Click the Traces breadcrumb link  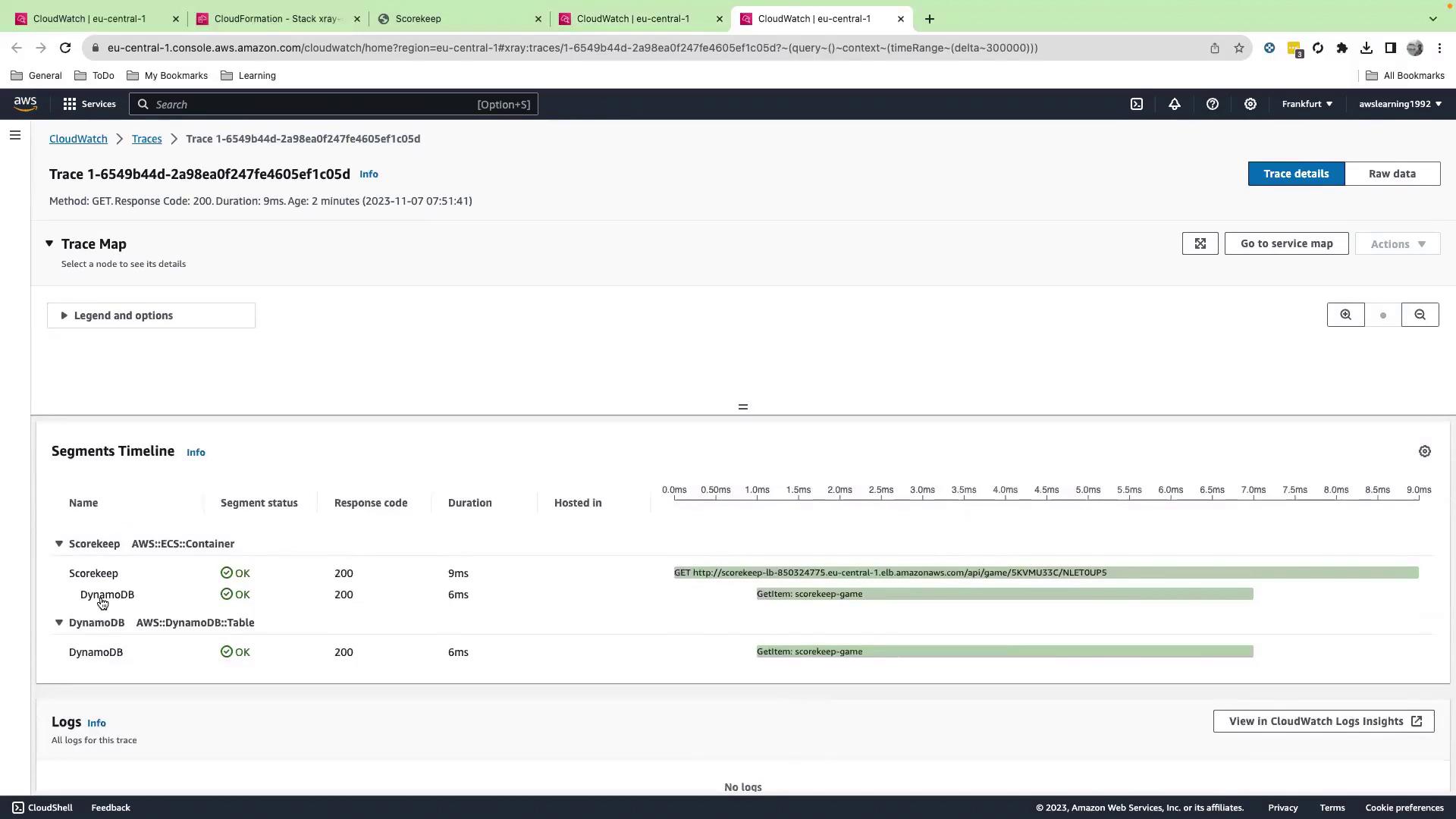pos(146,140)
